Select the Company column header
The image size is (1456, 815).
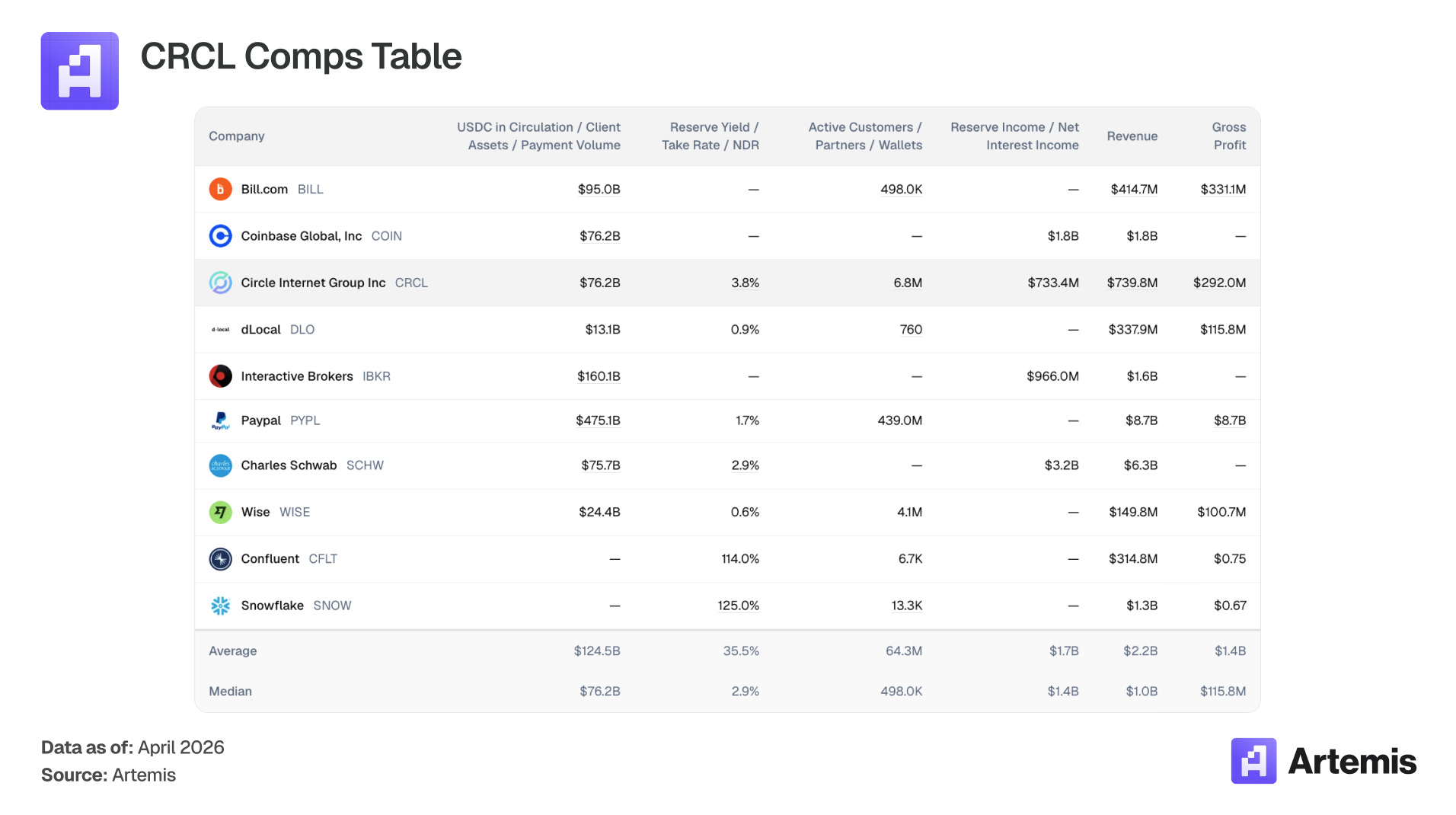(237, 136)
